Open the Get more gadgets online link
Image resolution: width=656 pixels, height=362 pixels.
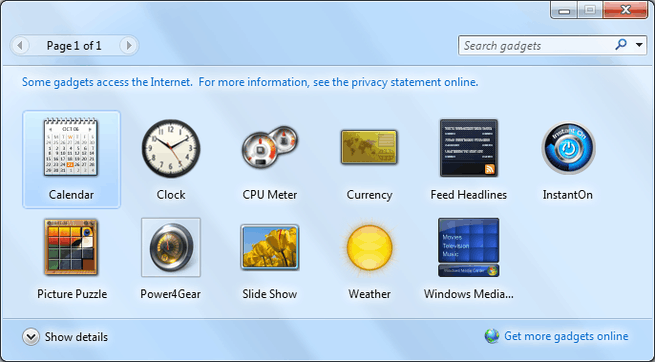point(566,336)
